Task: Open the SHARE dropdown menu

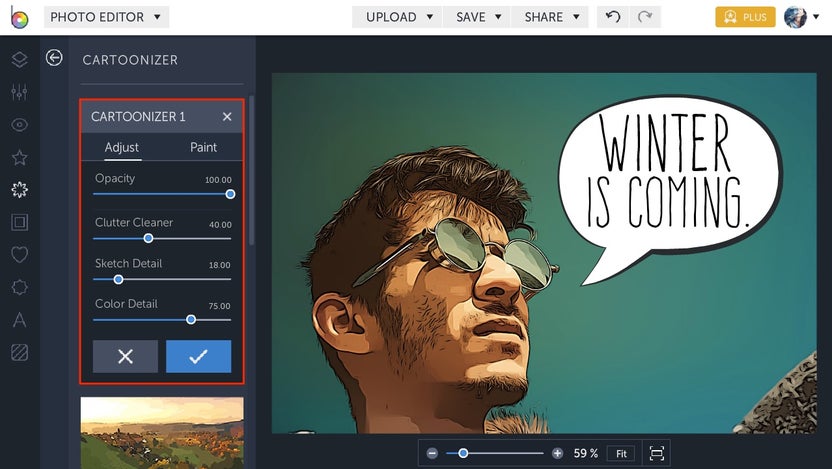Action: click(x=550, y=17)
